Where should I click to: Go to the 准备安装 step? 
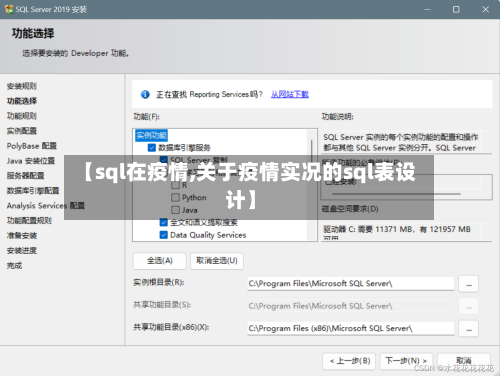click(22, 236)
